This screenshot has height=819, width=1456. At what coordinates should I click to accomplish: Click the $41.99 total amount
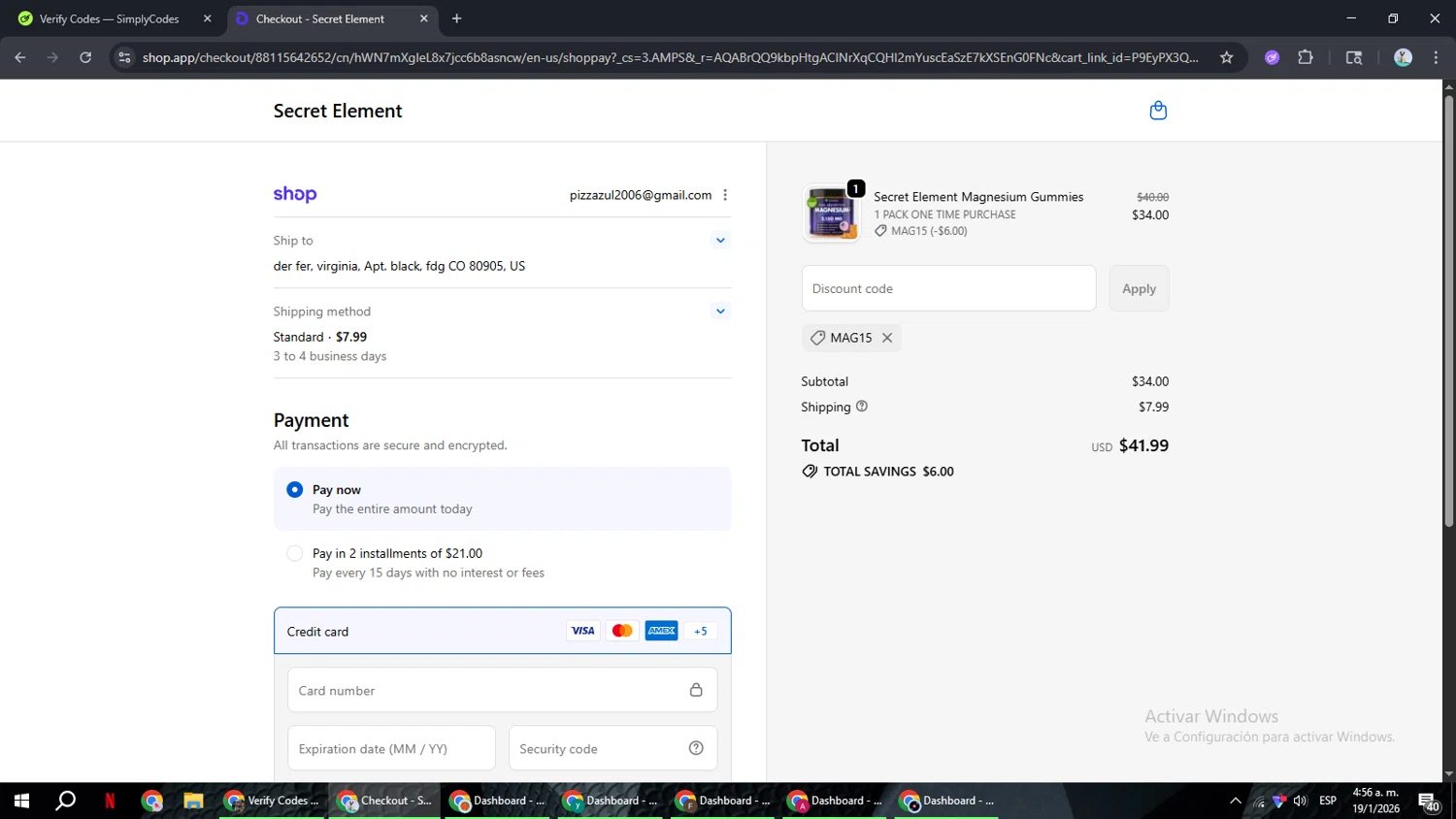coord(1143,445)
